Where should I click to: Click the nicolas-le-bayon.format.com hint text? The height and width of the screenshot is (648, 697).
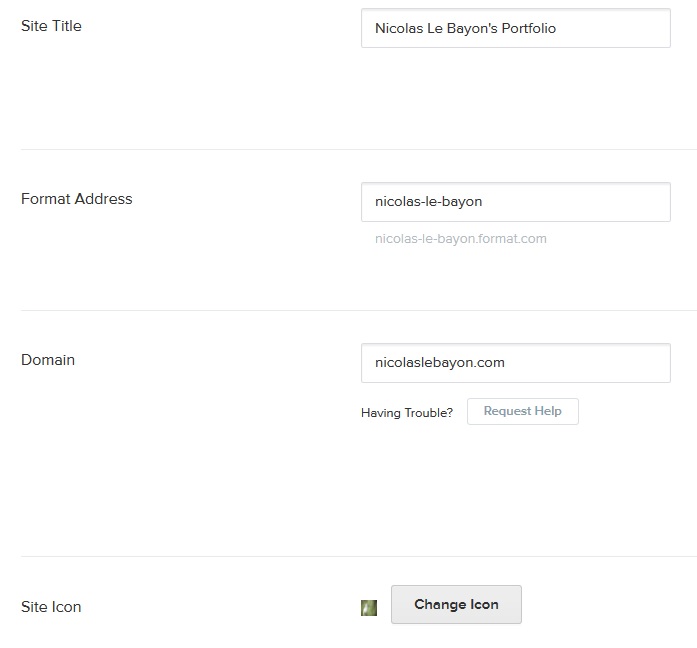pos(461,238)
